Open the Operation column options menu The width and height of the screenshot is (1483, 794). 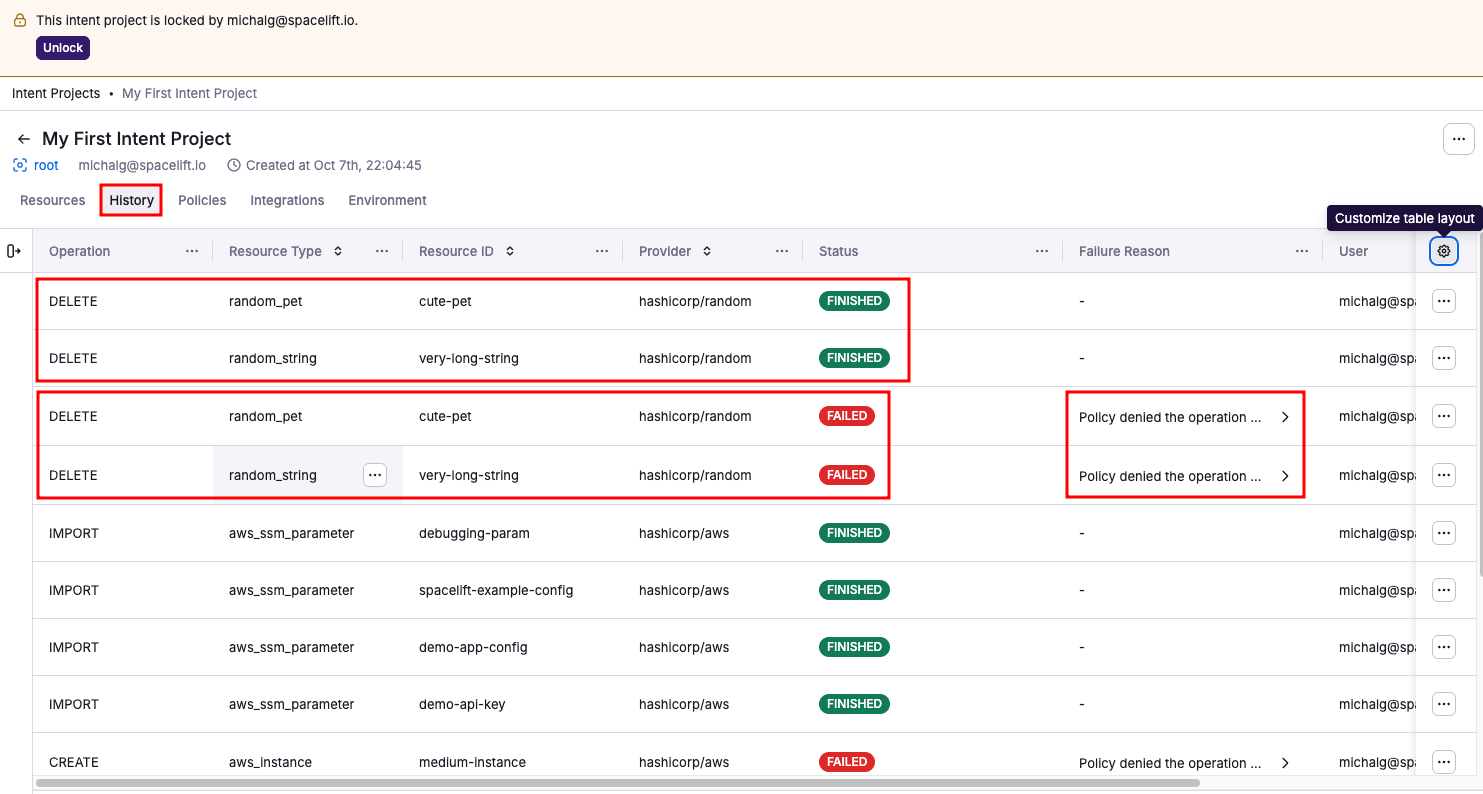(x=191, y=251)
